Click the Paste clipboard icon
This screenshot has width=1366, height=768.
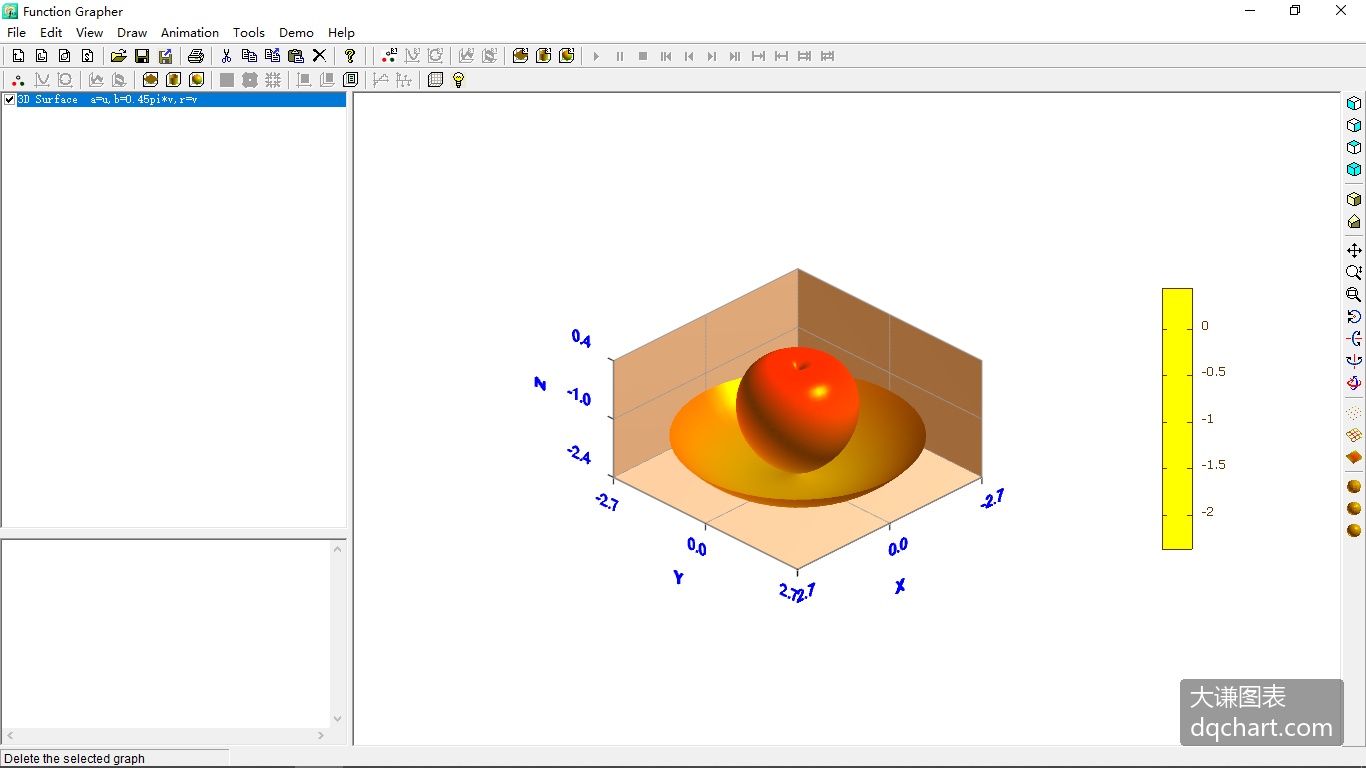tap(296, 56)
